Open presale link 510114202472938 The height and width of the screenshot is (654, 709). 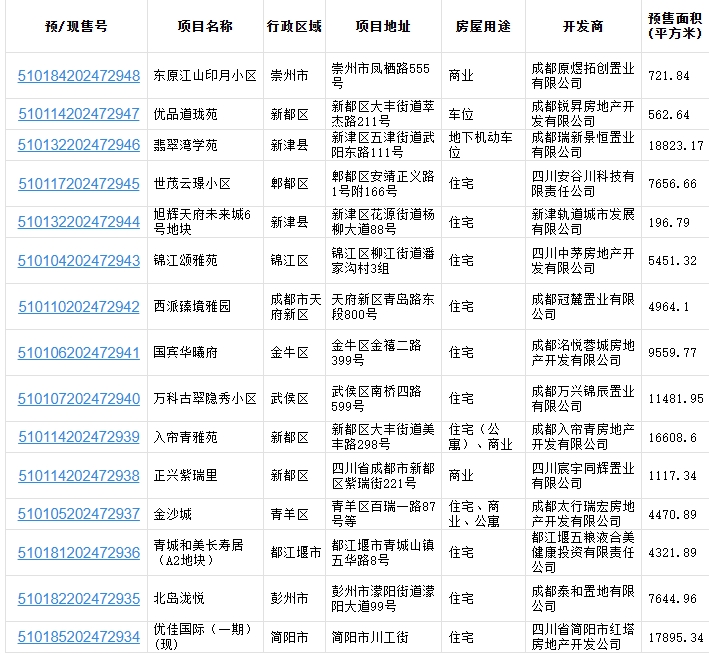[79, 476]
